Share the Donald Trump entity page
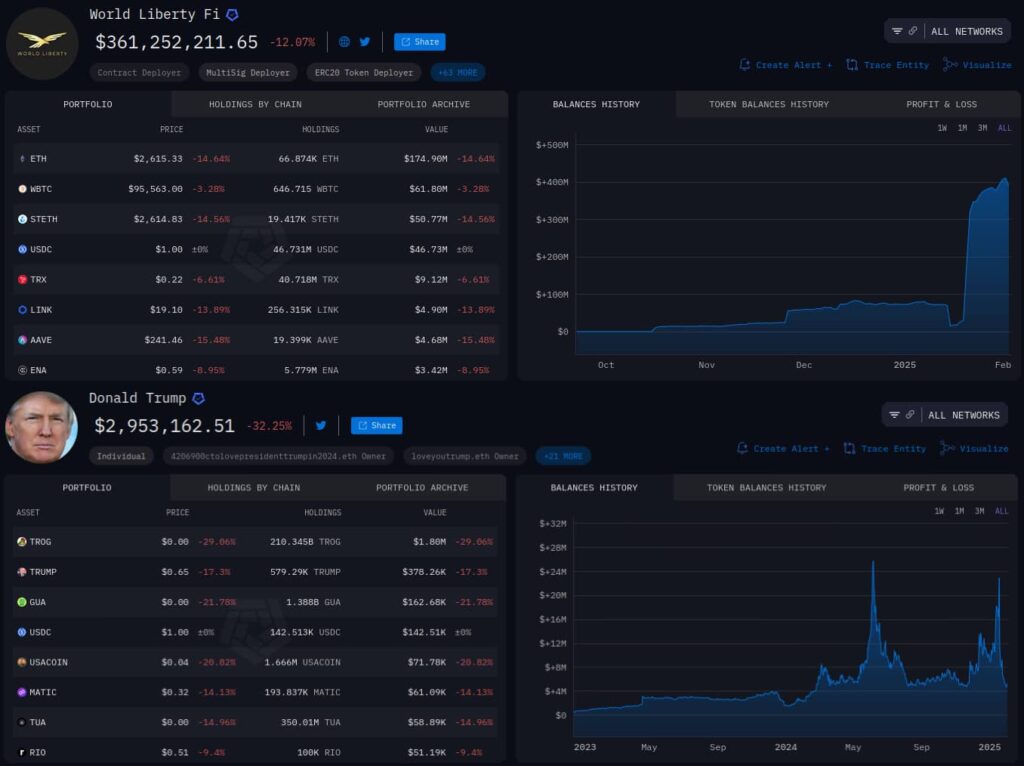Screen dimensions: 1024x766 pyautogui.click(x=377, y=425)
